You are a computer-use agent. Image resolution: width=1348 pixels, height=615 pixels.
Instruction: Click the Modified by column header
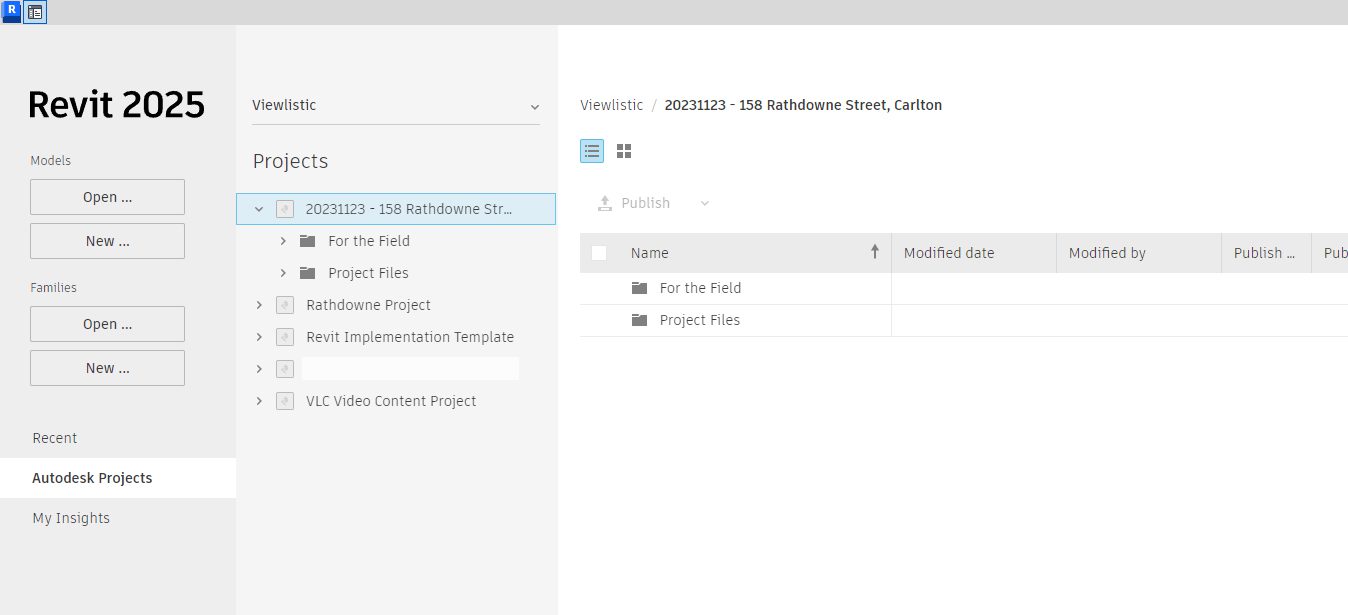coord(1139,253)
